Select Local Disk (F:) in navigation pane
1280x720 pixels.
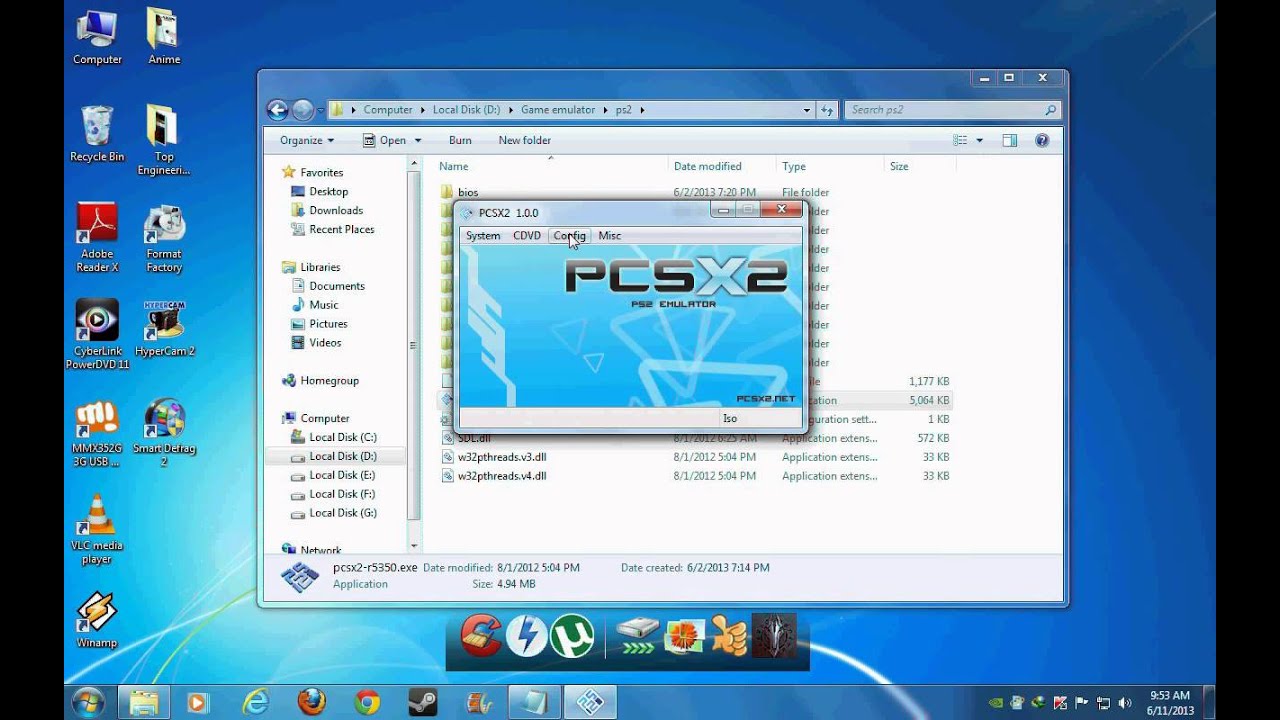342,494
